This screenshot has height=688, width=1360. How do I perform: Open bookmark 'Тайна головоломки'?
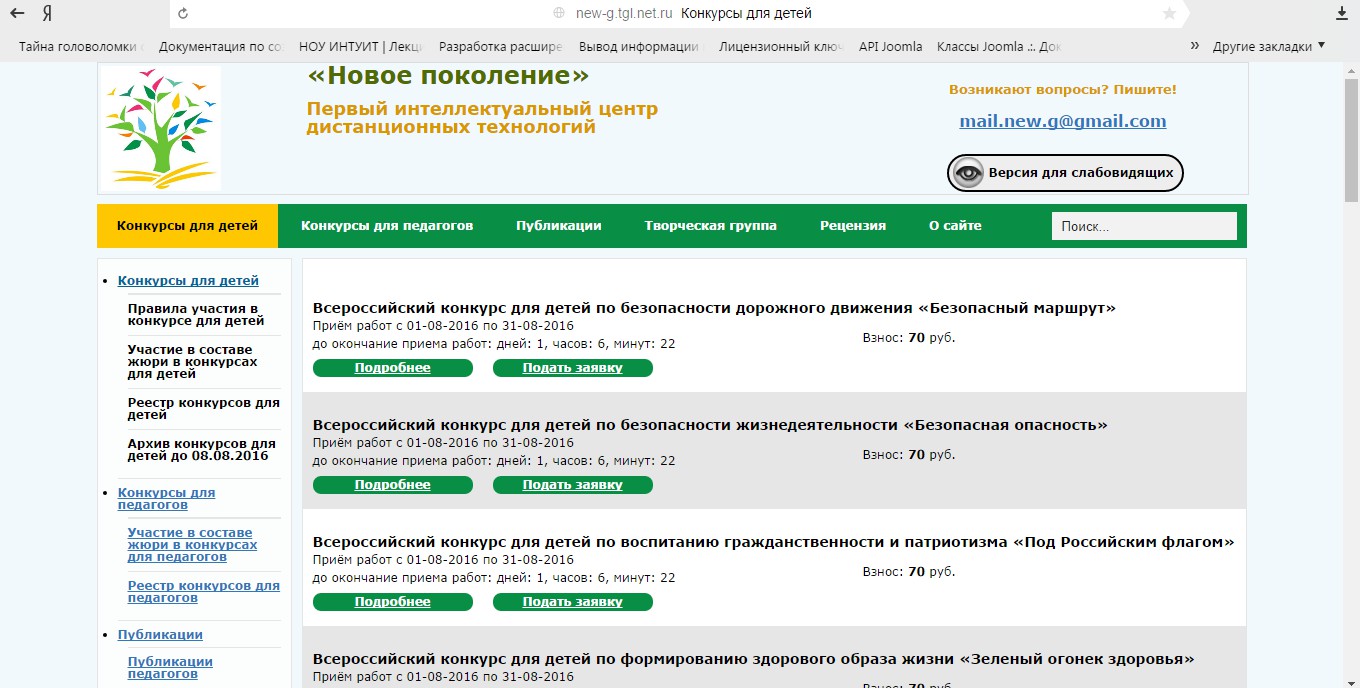(80, 46)
